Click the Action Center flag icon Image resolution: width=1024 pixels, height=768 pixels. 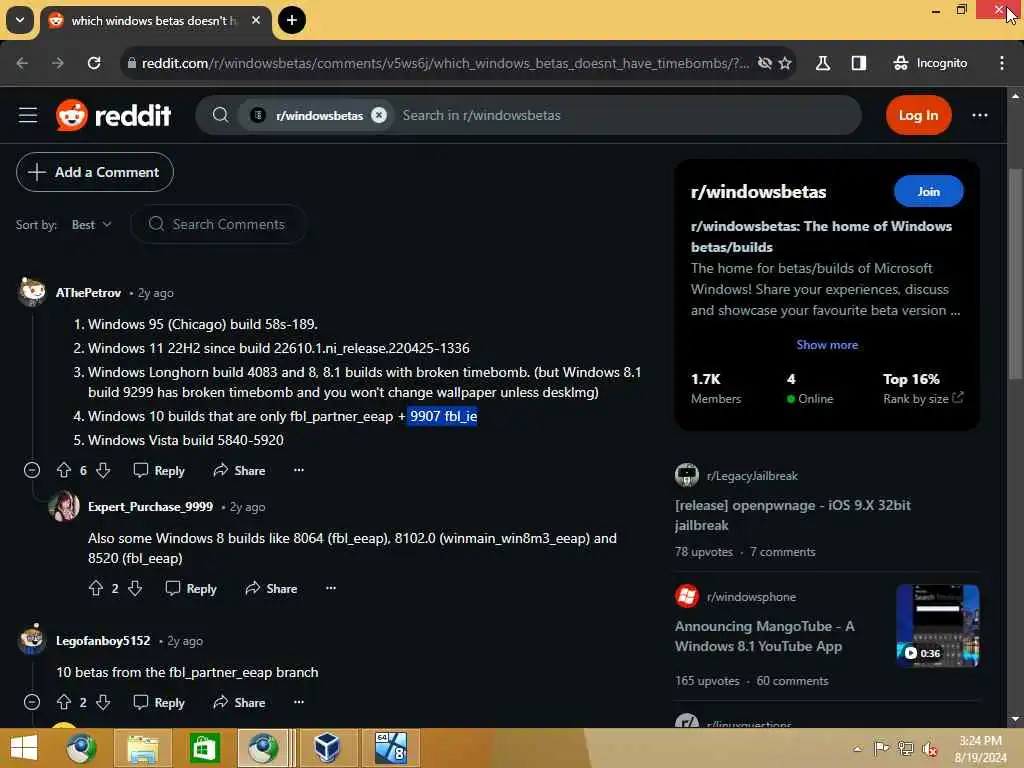pos(881,749)
